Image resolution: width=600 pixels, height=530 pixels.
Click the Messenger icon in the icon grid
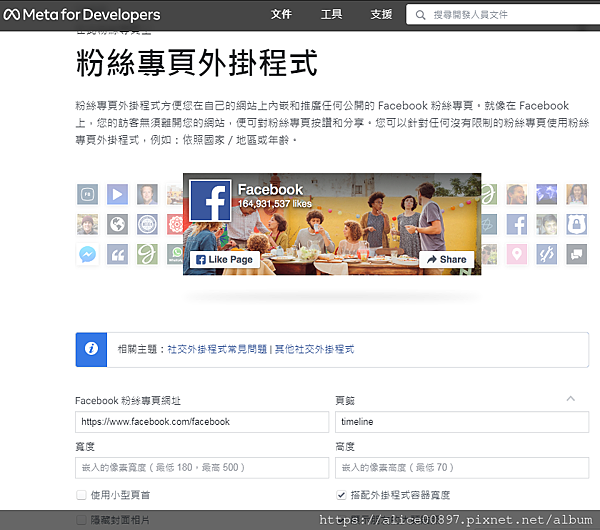tap(87, 254)
